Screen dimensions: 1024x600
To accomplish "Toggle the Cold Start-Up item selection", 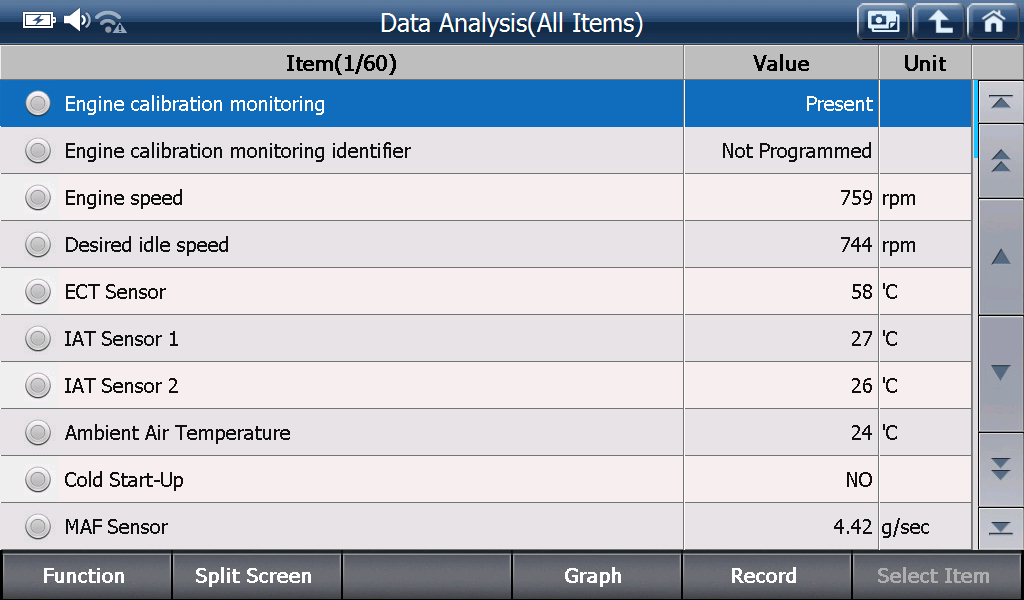I will tap(38, 480).
